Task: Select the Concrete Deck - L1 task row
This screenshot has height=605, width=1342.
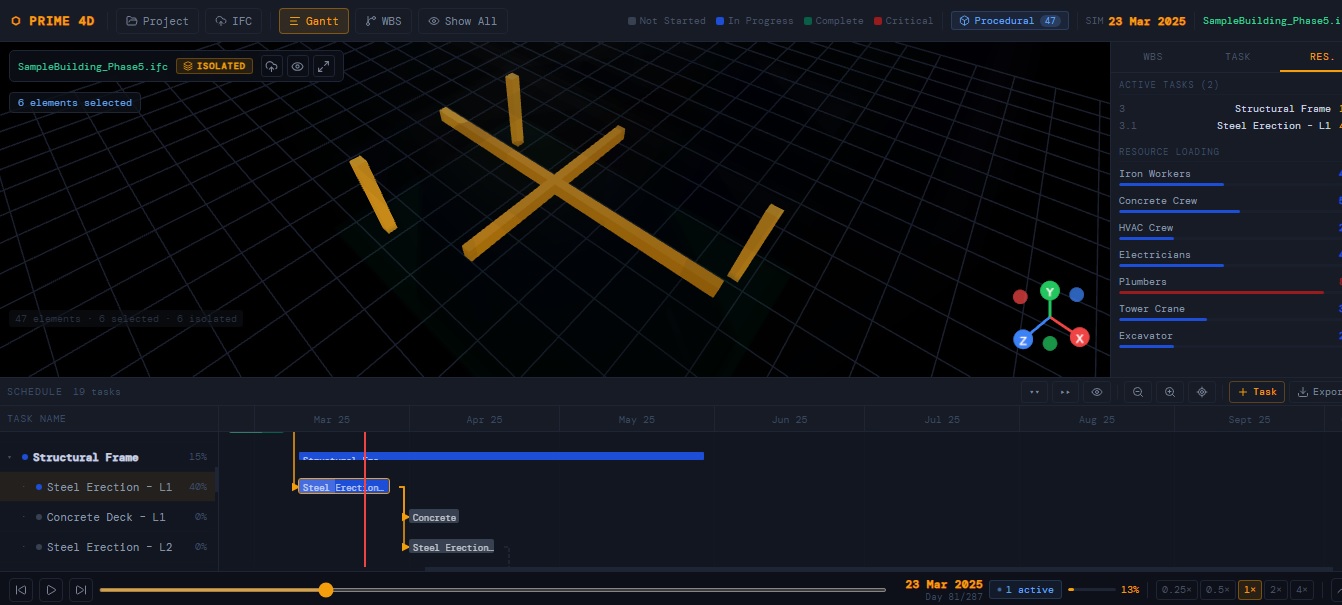Action: (109, 517)
